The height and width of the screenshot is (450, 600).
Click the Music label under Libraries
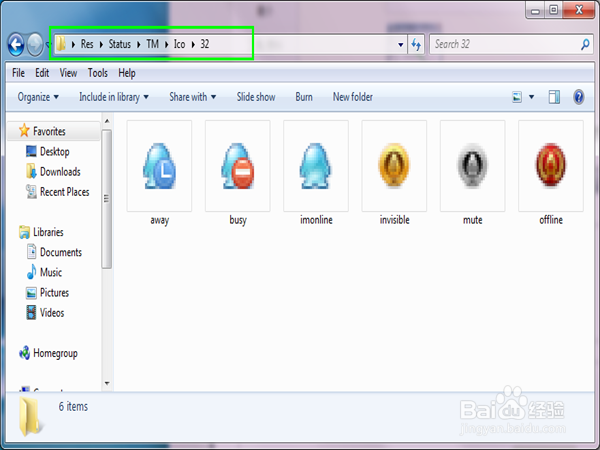pos(51,272)
